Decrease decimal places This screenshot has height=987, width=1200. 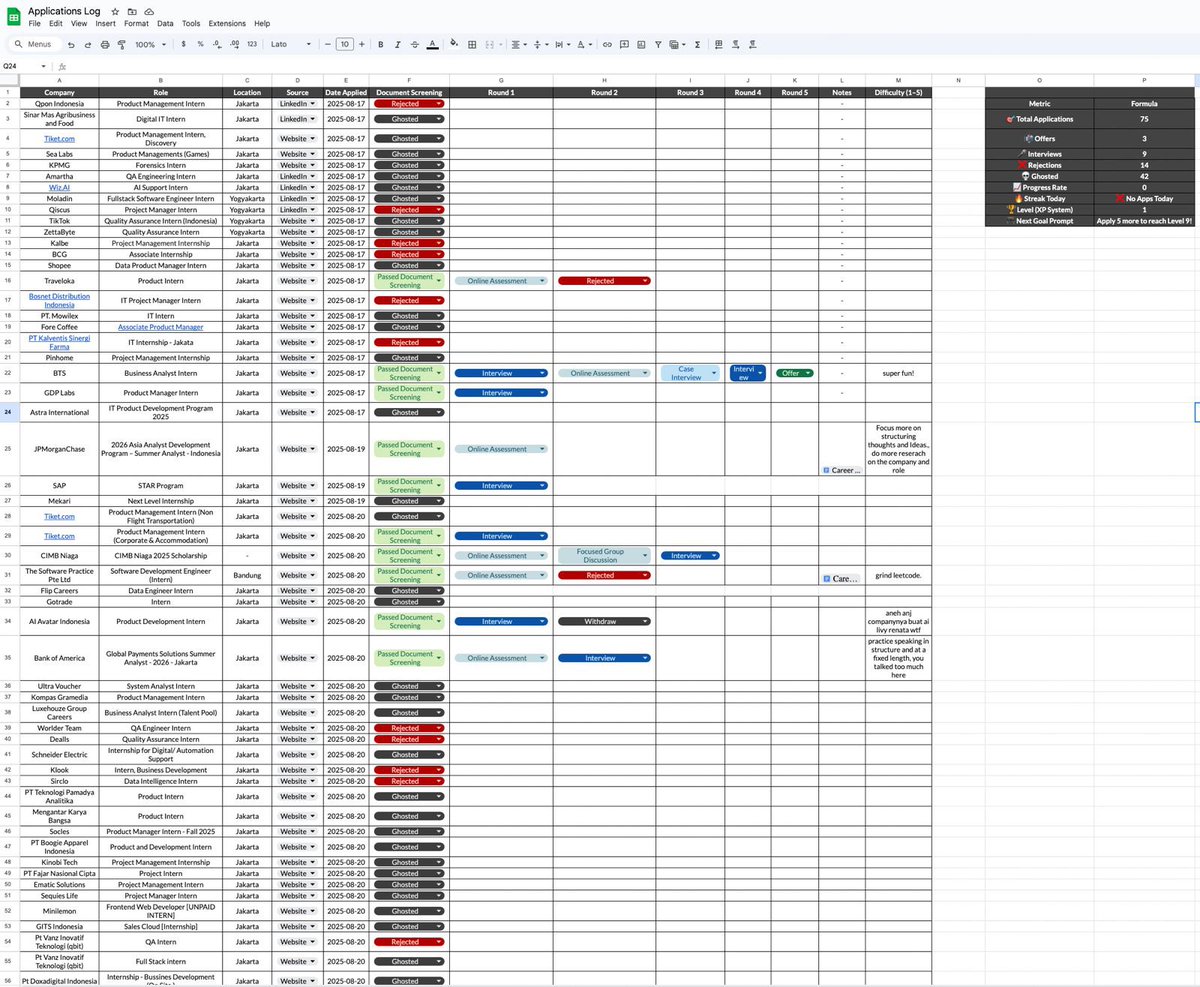click(217, 45)
